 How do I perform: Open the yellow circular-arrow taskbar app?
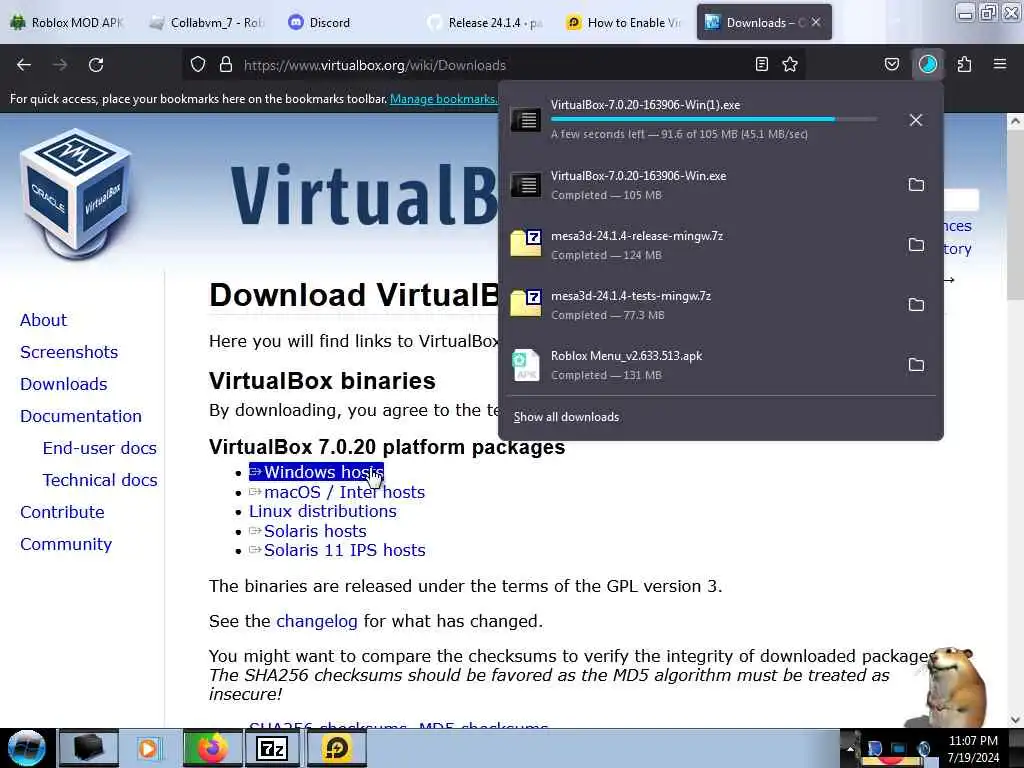pyautogui.click(x=336, y=748)
